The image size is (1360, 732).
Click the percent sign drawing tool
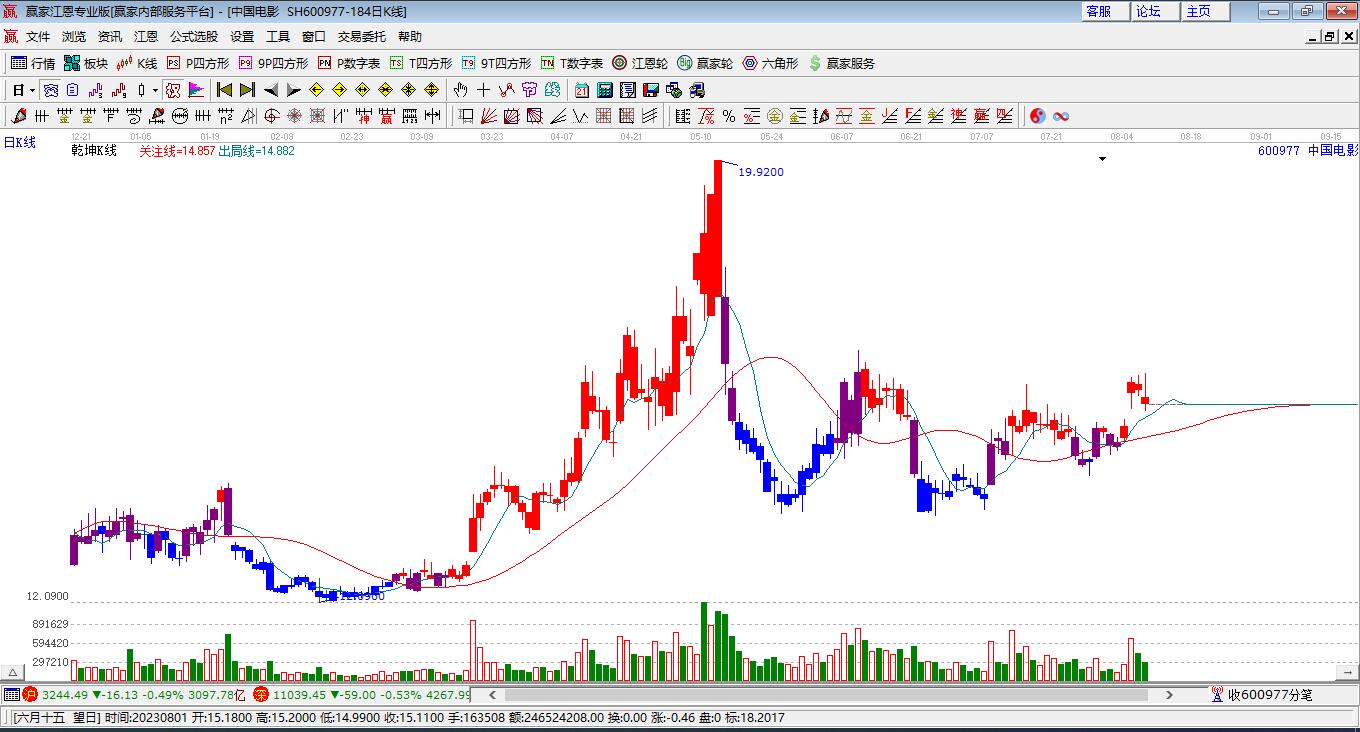[729, 116]
